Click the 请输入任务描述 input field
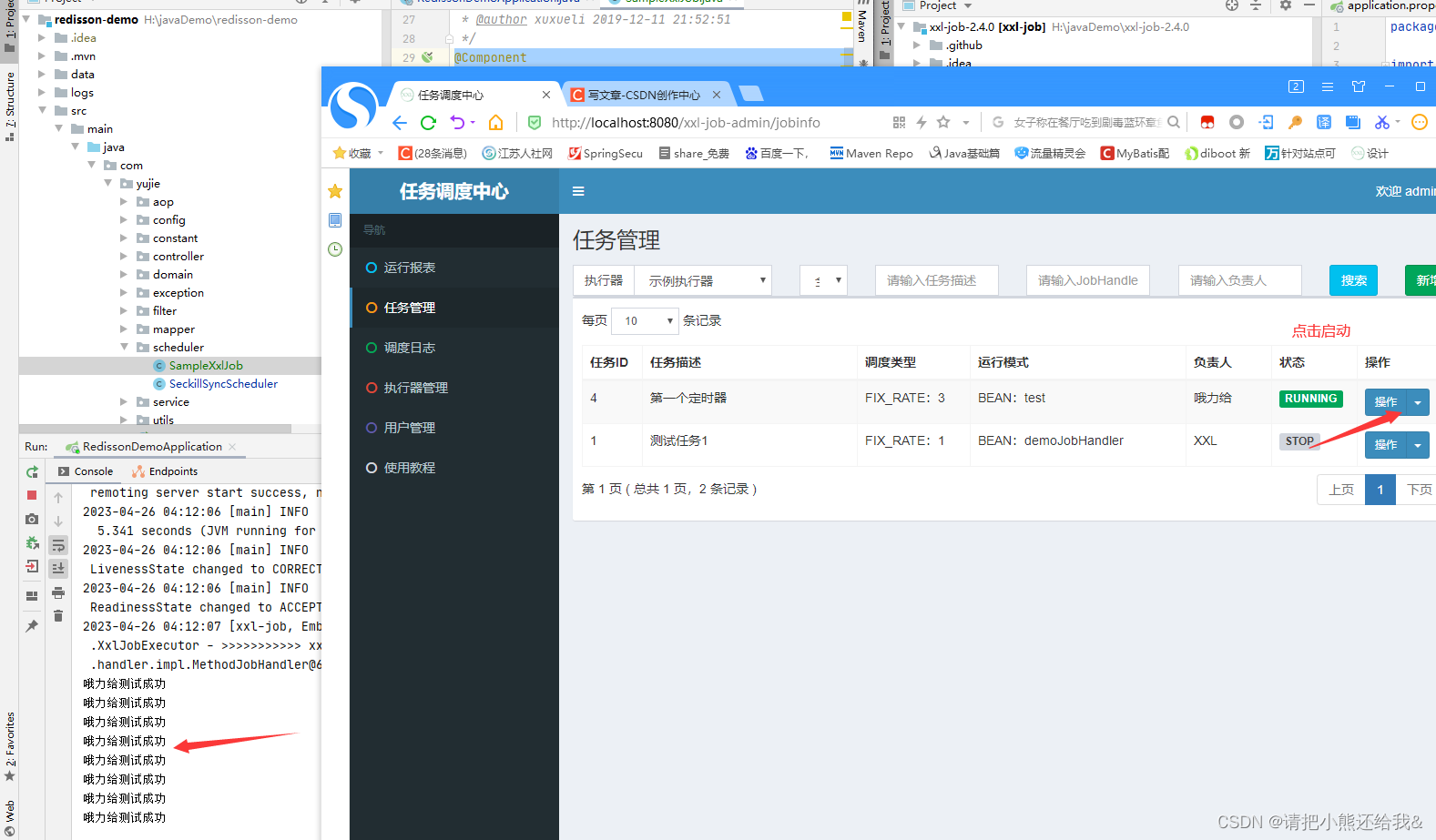Image resolution: width=1436 pixels, height=840 pixels. point(937,280)
